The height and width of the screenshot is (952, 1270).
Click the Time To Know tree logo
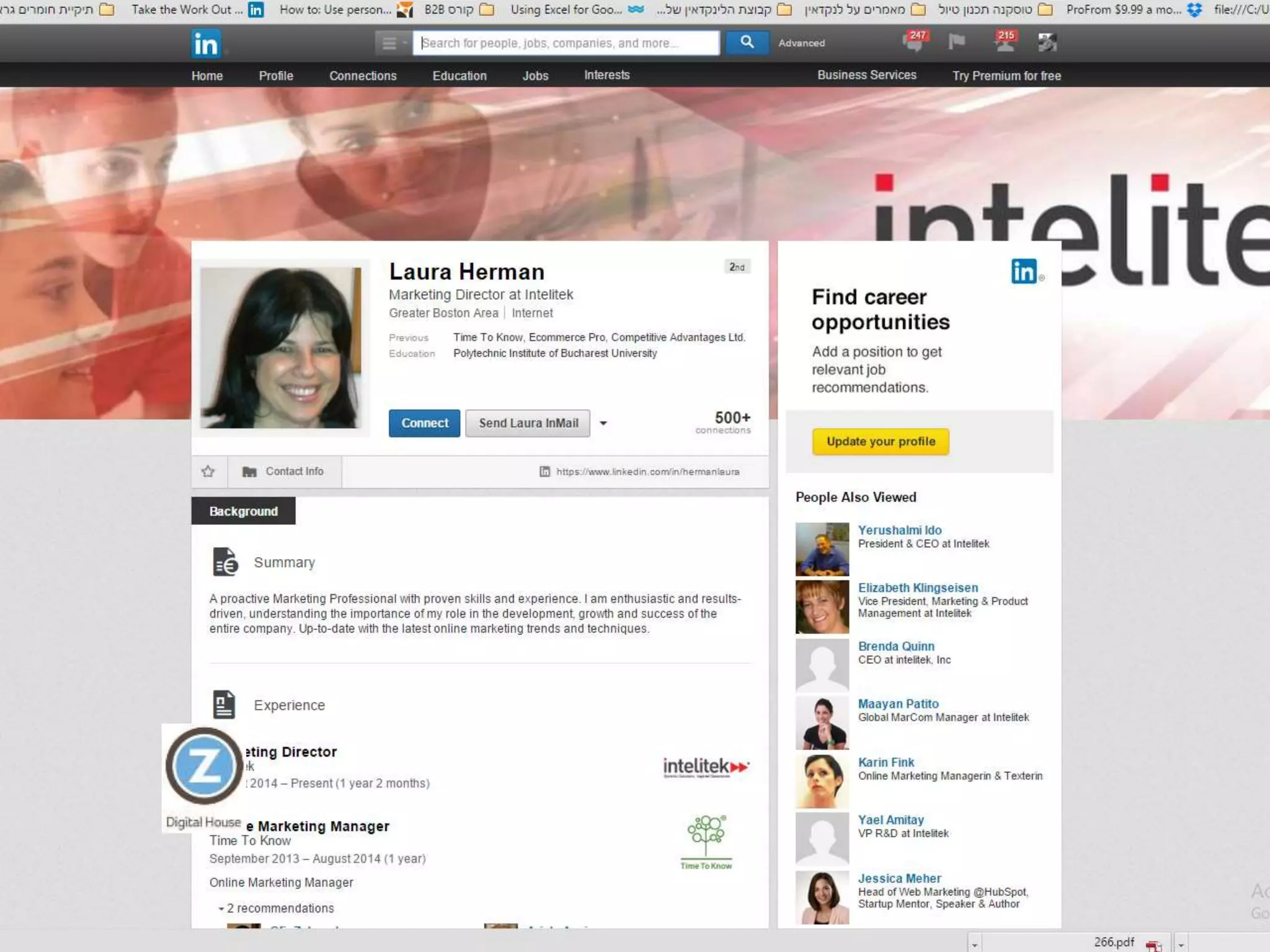click(x=706, y=842)
